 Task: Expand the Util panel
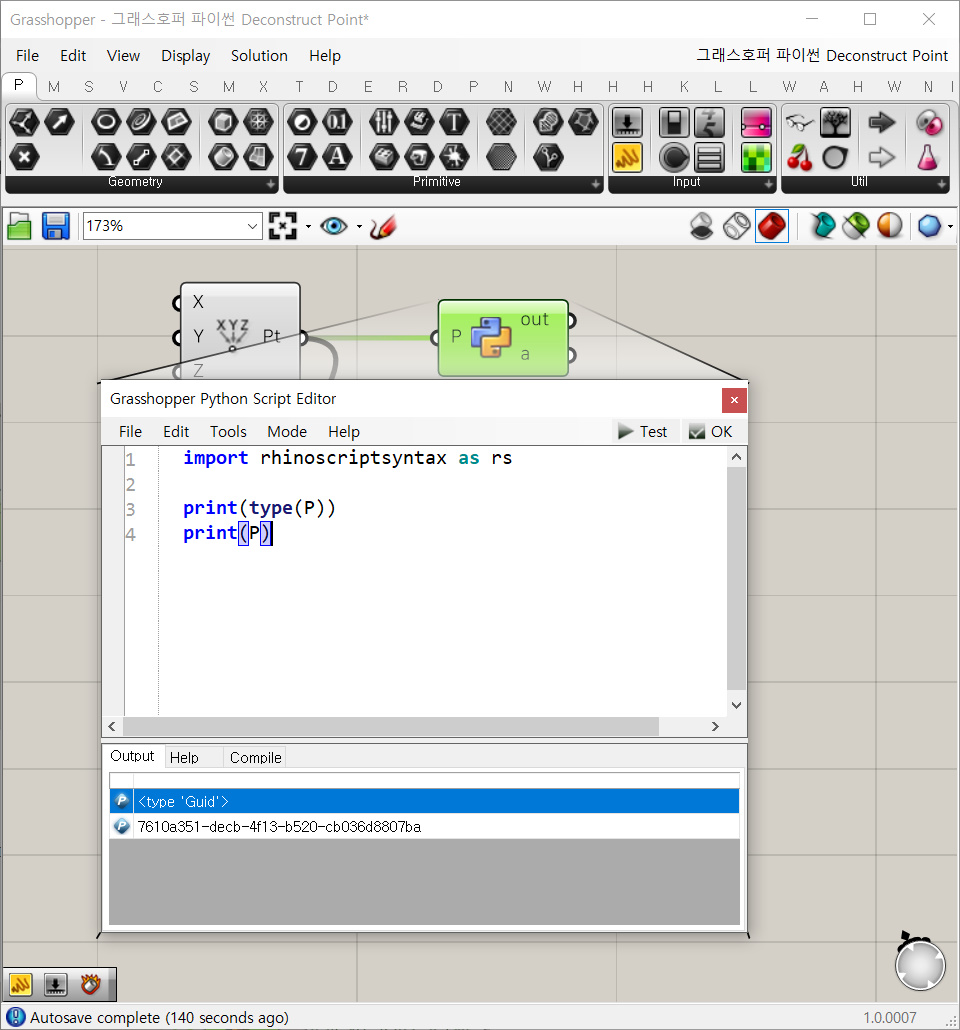pyautogui.click(x=942, y=185)
